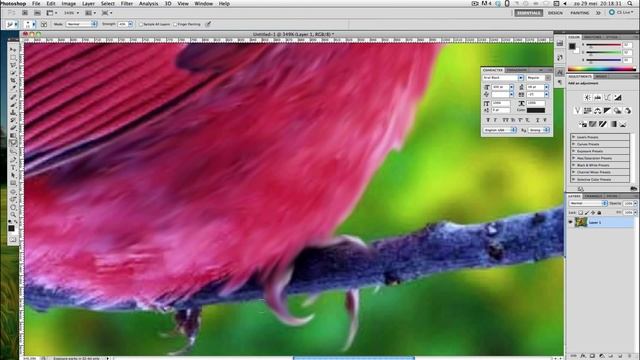Add a Black & White adjustment
Image resolution: width=640 pixels, height=360 pixels.
[608, 111]
